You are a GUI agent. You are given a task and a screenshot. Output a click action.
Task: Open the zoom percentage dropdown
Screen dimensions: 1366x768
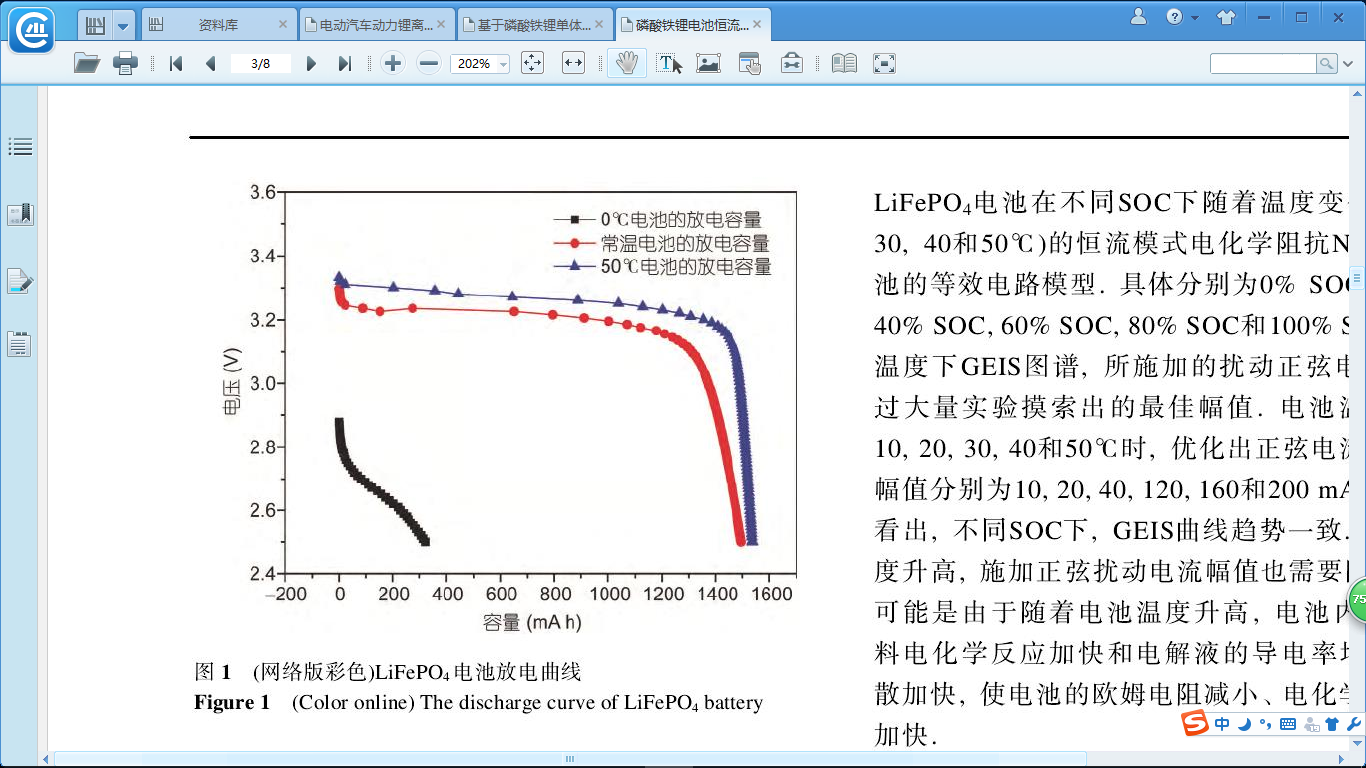tap(502, 64)
